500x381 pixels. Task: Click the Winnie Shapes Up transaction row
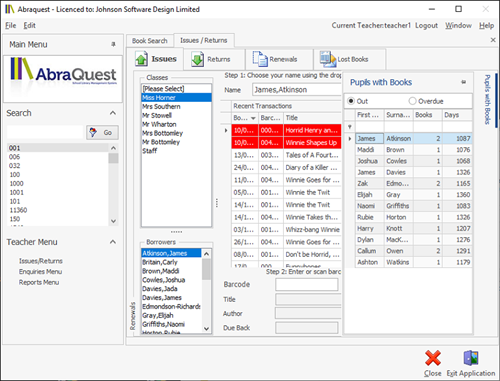pos(286,143)
